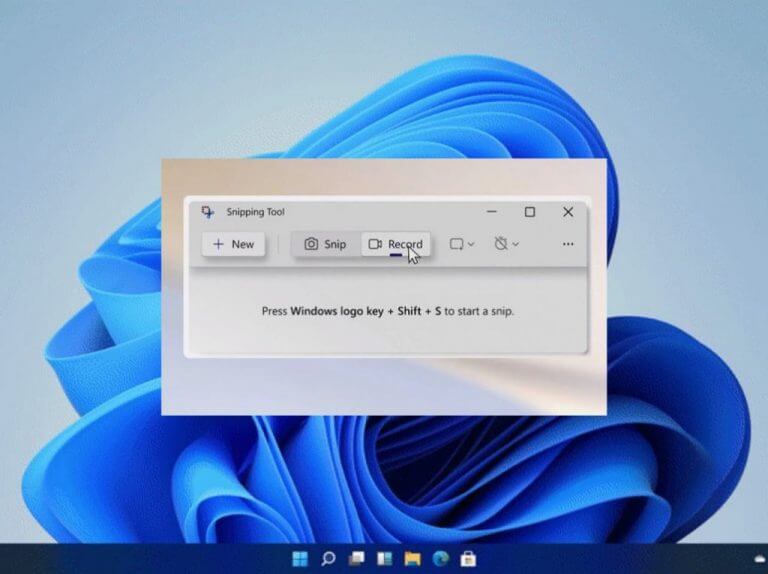Open the Windows Start menu
Screen dimensions: 768x574
pyautogui.click(x=300, y=558)
